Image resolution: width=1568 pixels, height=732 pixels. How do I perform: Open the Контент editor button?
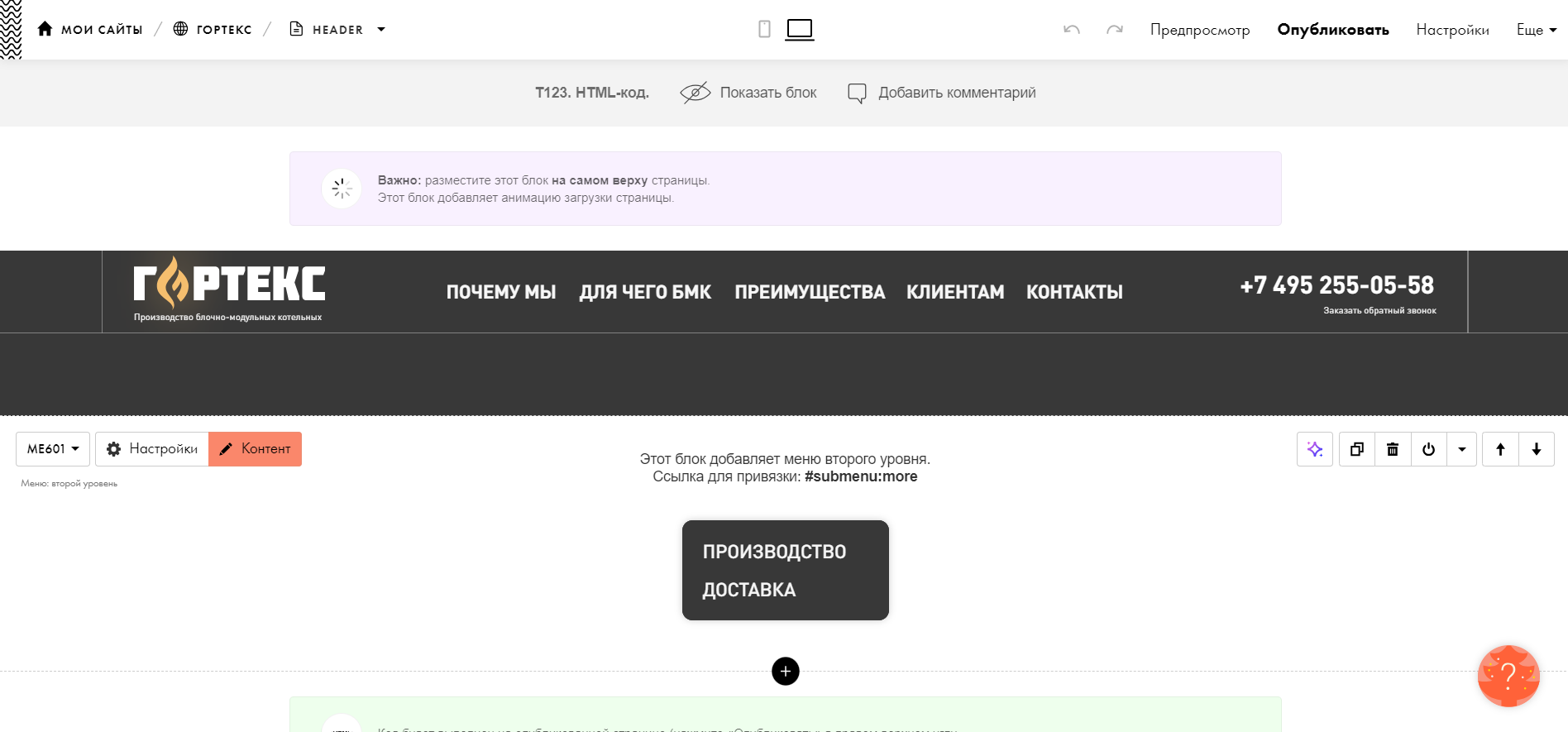click(x=255, y=449)
